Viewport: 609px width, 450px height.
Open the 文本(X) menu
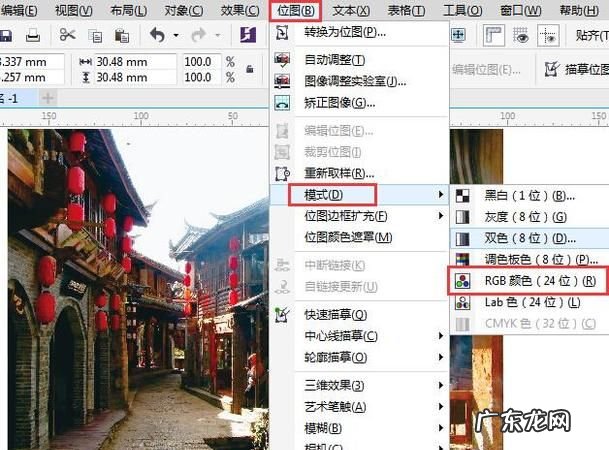tap(351, 10)
